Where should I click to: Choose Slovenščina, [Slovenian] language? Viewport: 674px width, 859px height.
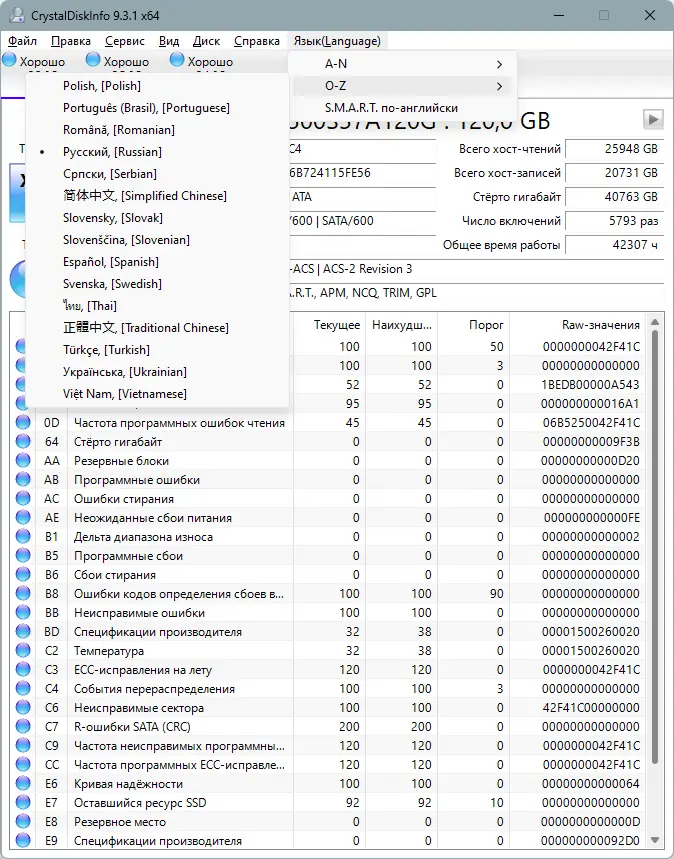(x=158, y=240)
